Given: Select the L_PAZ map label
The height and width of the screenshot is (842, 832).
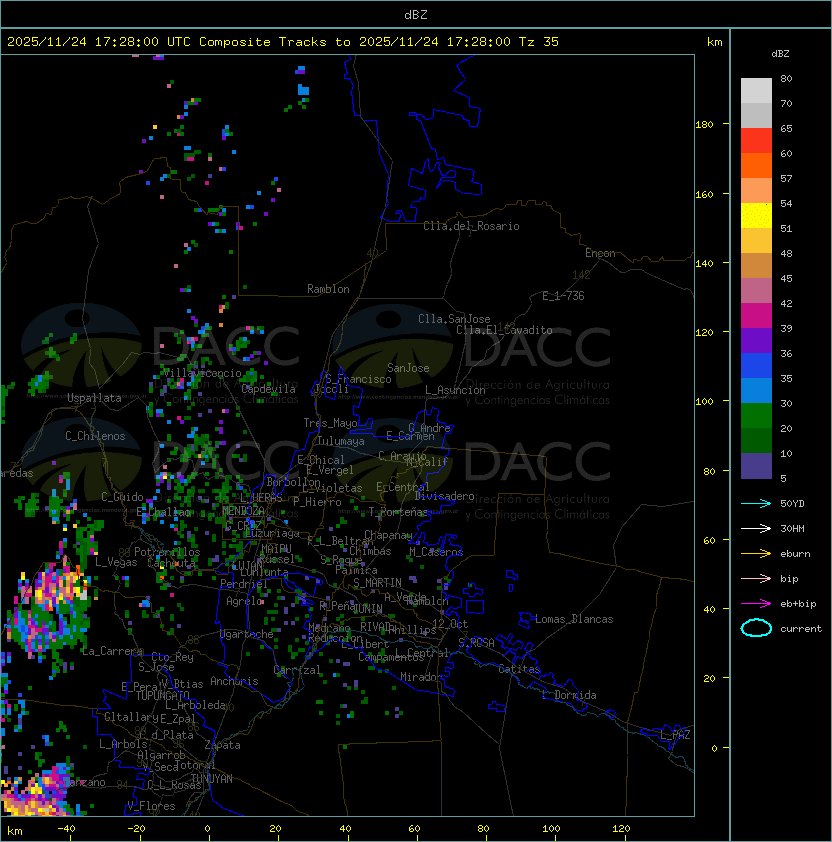Looking at the screenshot, I should (675, 734).
